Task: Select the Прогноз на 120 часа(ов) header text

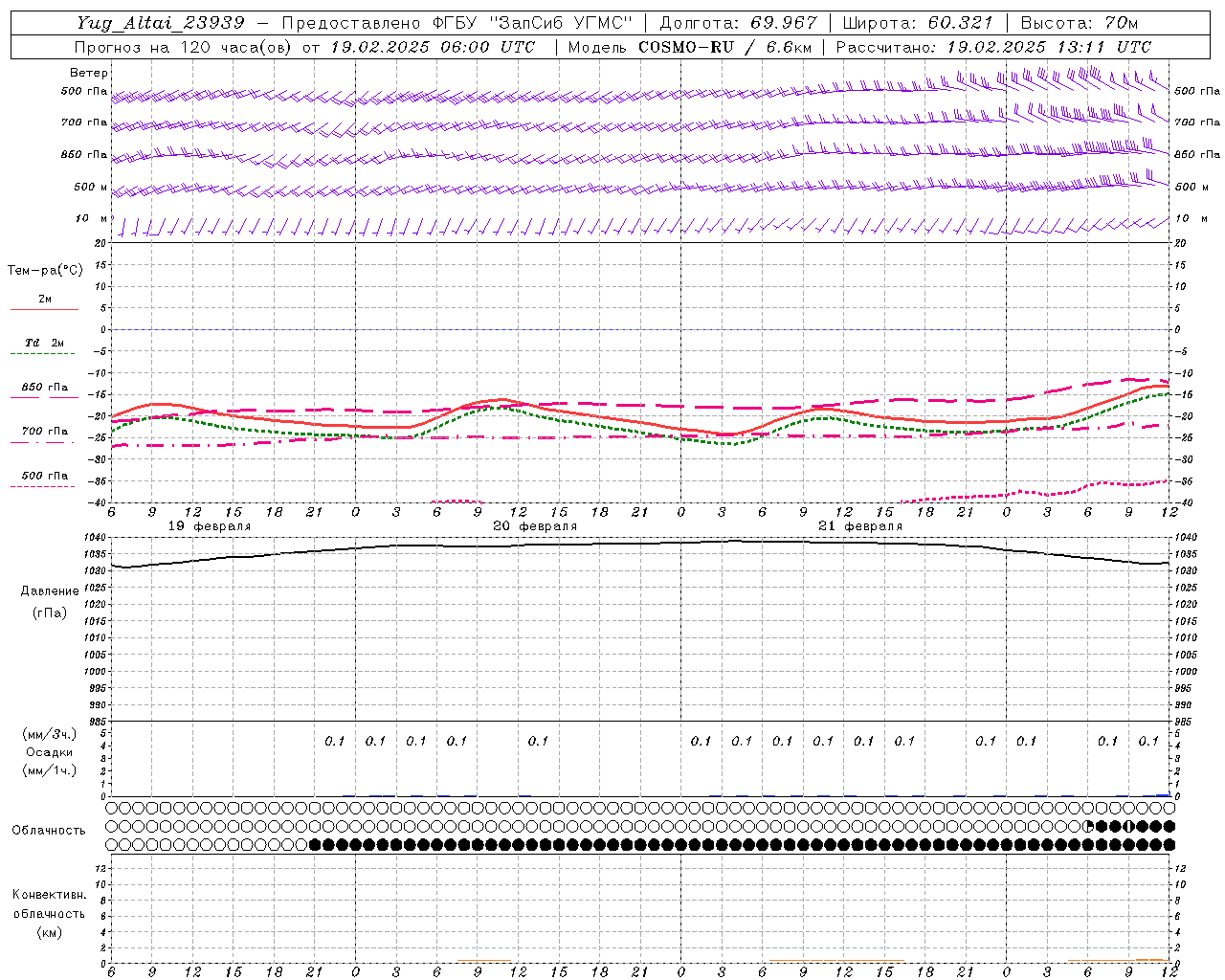Action: 185,47
